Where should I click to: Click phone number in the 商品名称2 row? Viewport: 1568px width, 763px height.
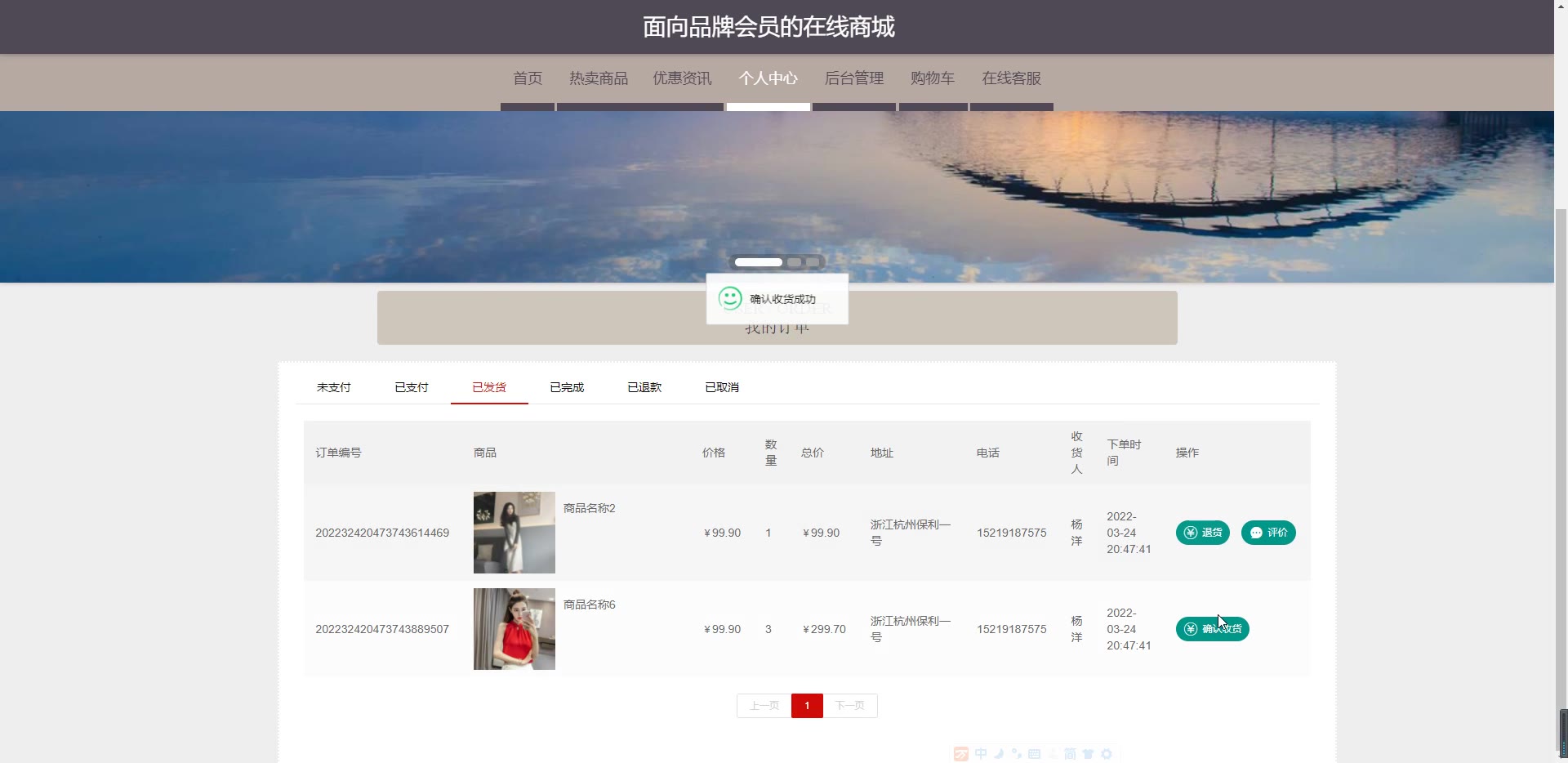coord(1012,533)
